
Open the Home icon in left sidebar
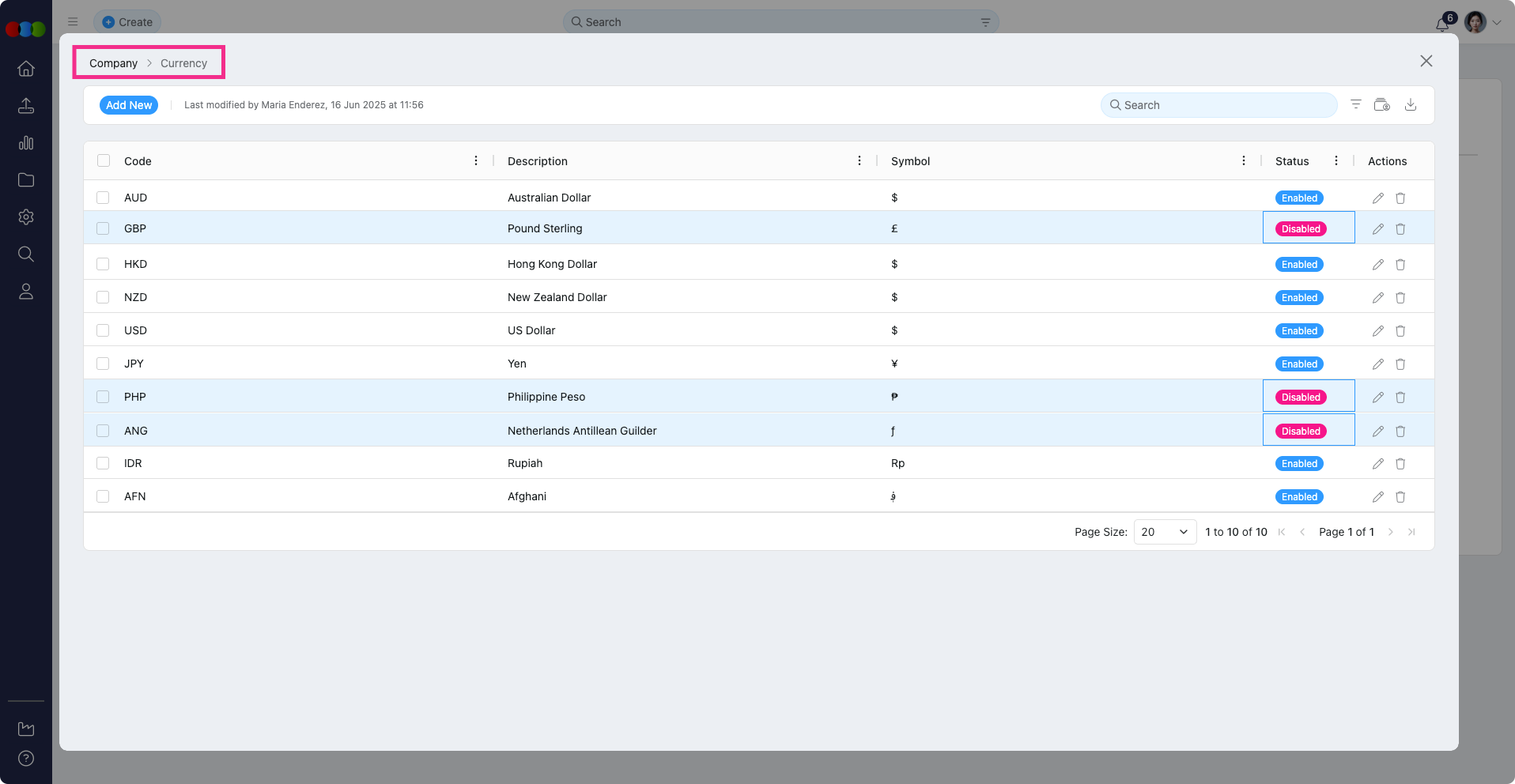click(26, 69)
